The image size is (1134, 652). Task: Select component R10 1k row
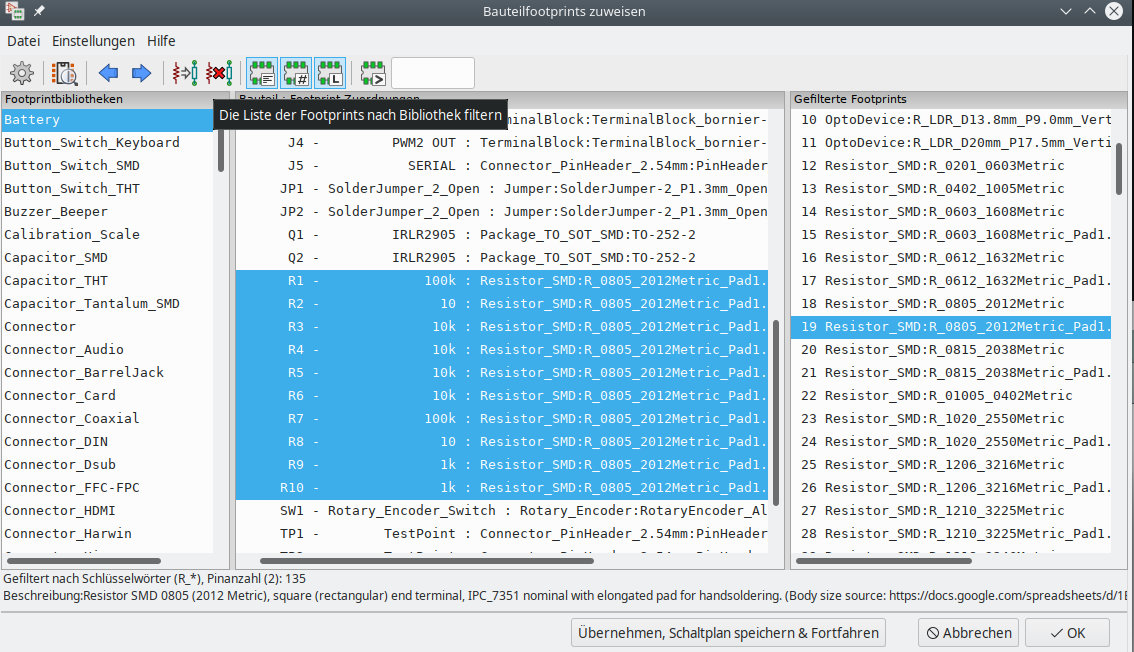click(502, 488)
